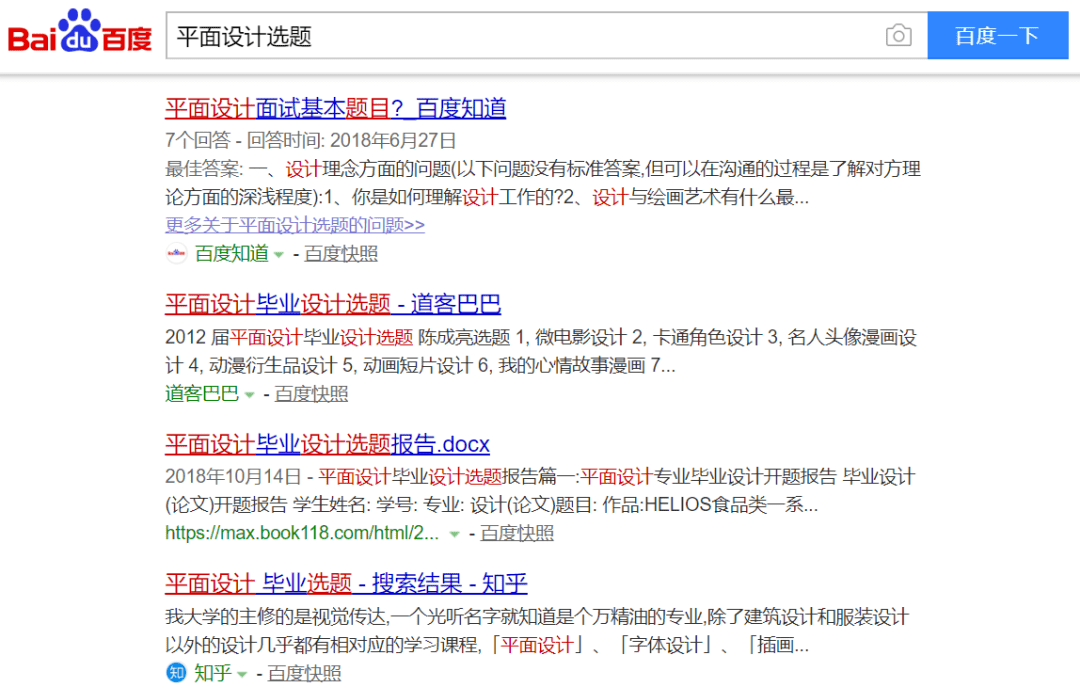Open the result 平面设计面试基本题目？百度知道
The width and height of the screenshot is (1080, 687).
[x=337, y=108]
